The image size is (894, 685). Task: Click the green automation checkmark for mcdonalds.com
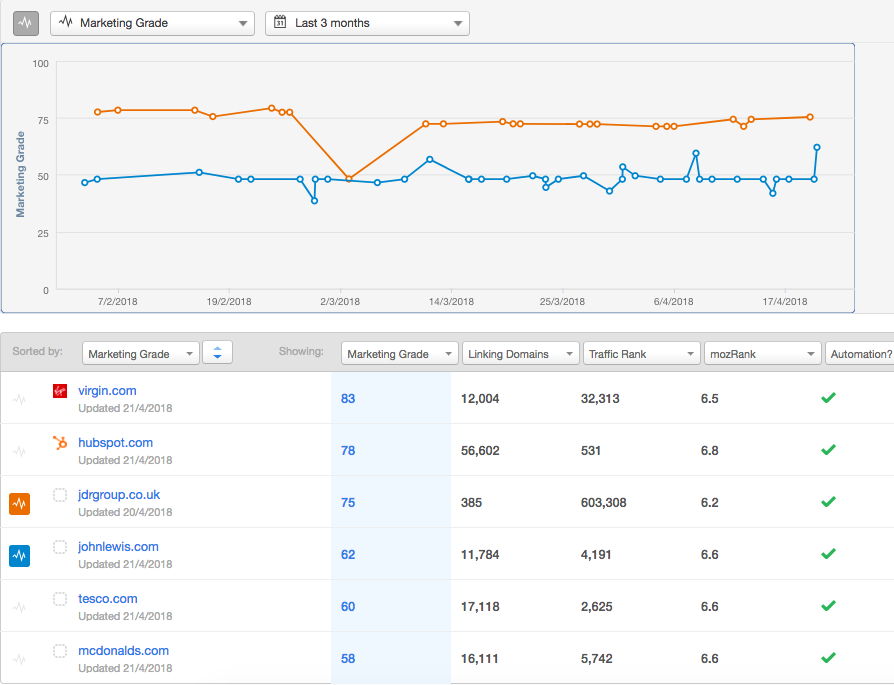click(828, 657)
